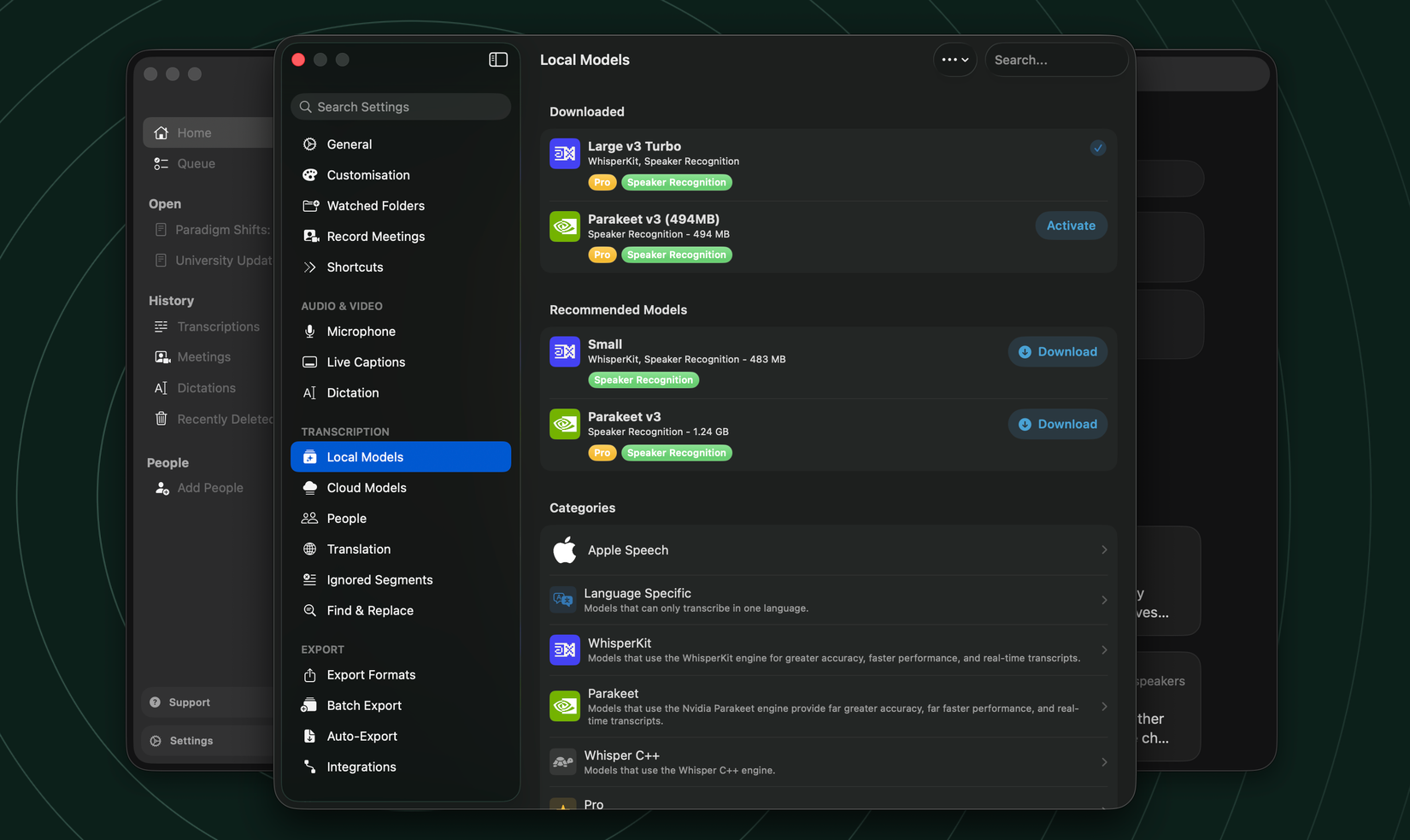
Task: Click the Downloaded section heading
Action: point(587,112)
